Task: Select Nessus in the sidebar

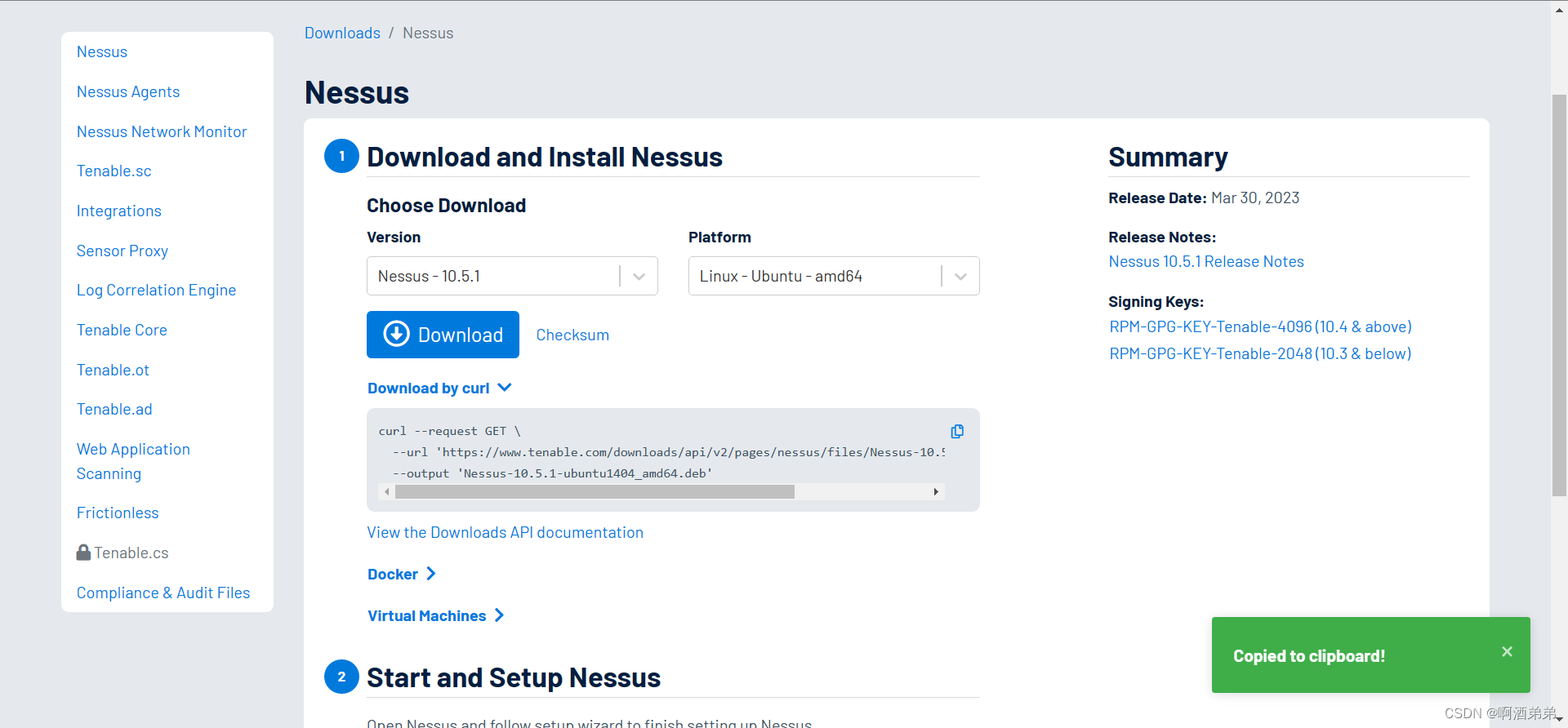Action: point(102,51)
